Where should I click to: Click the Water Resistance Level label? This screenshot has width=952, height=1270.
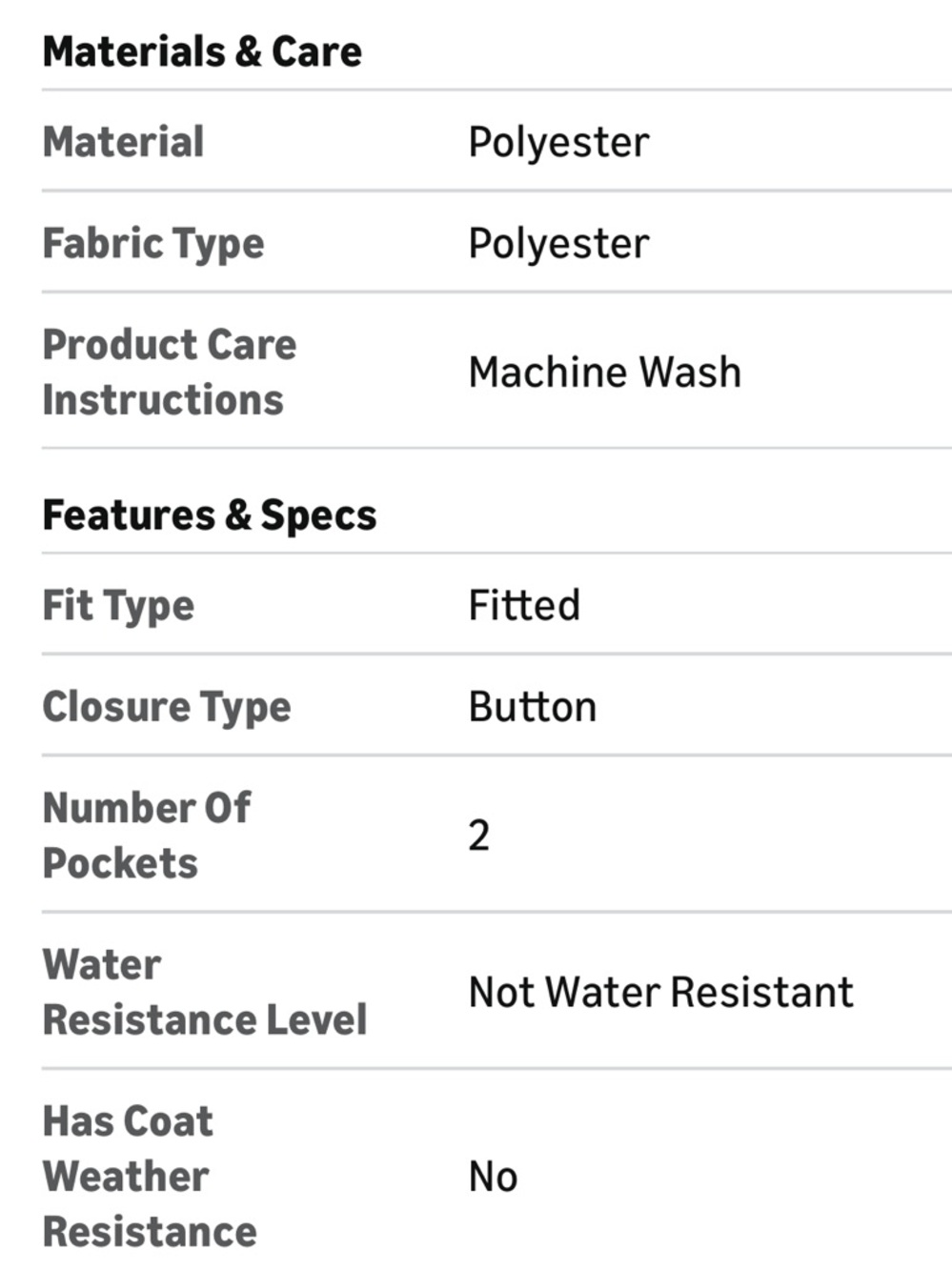205,992
